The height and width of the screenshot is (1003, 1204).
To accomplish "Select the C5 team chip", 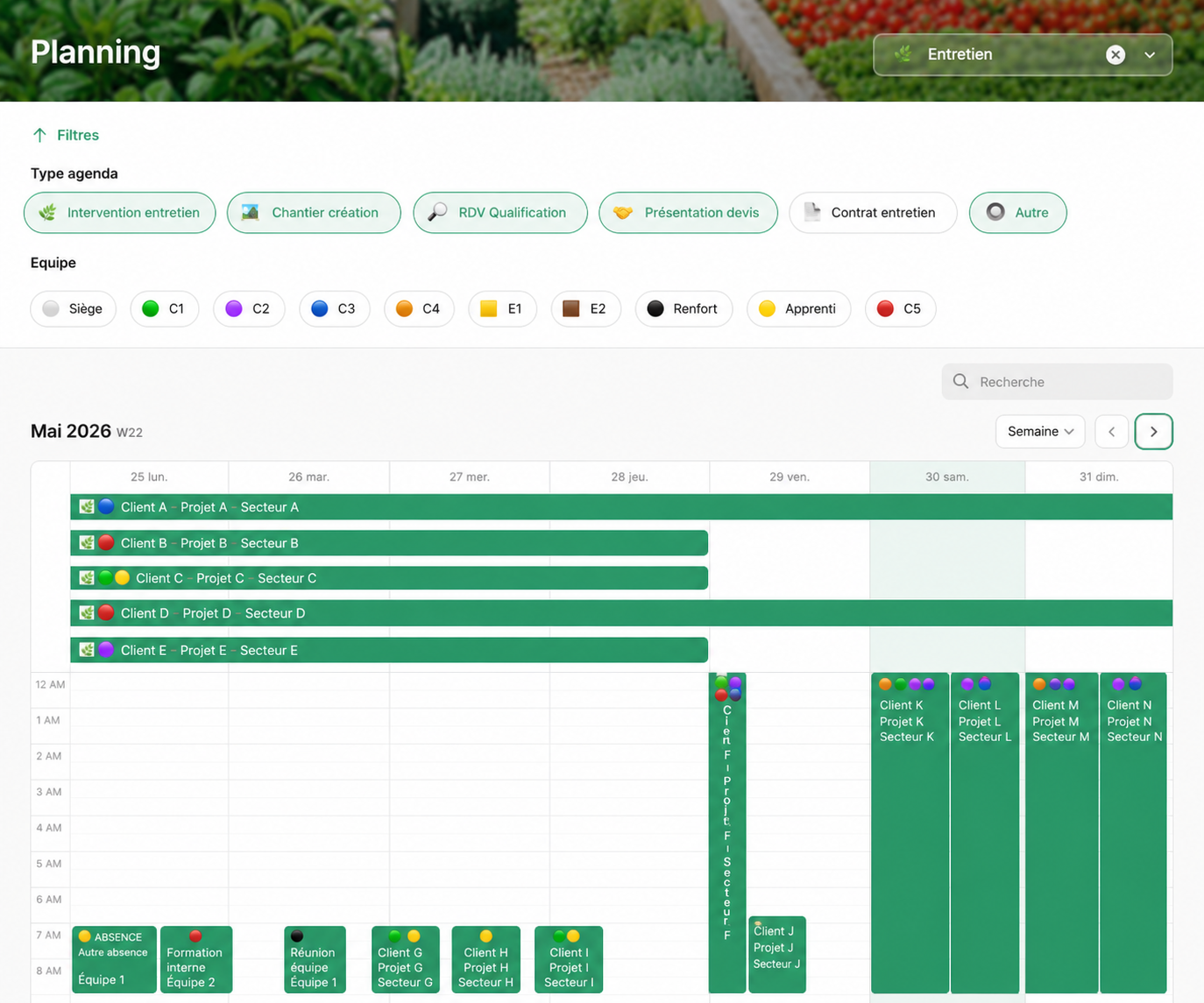I will [x=900, y=308].
